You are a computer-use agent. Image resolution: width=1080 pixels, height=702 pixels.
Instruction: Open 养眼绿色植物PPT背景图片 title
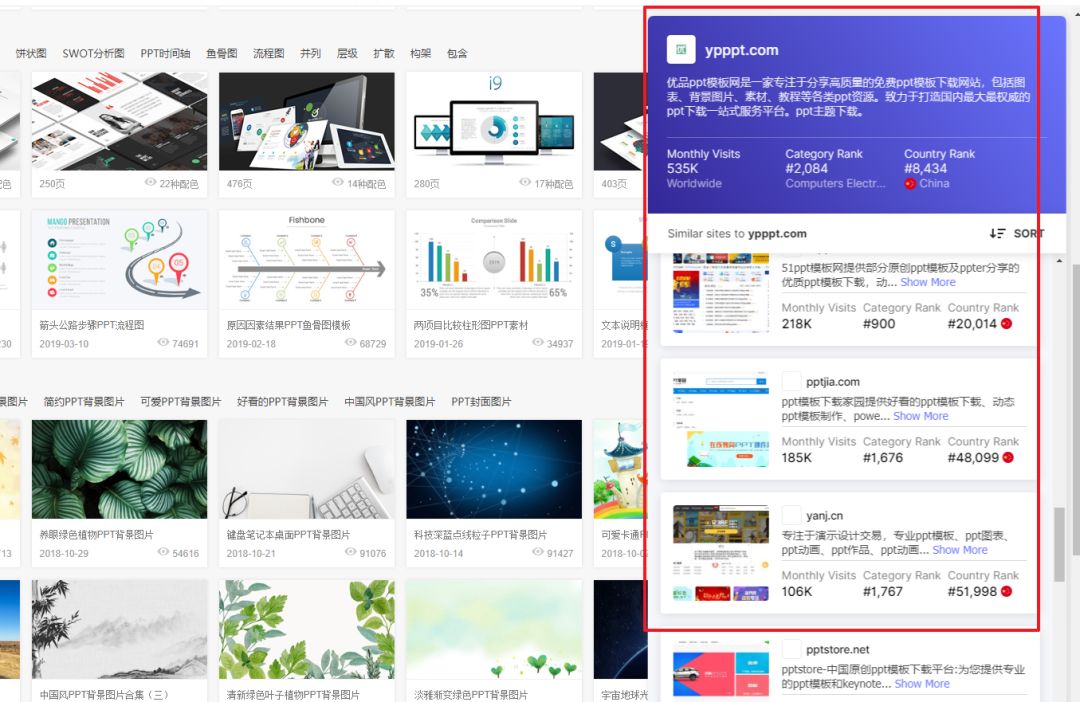coord(96,535)
